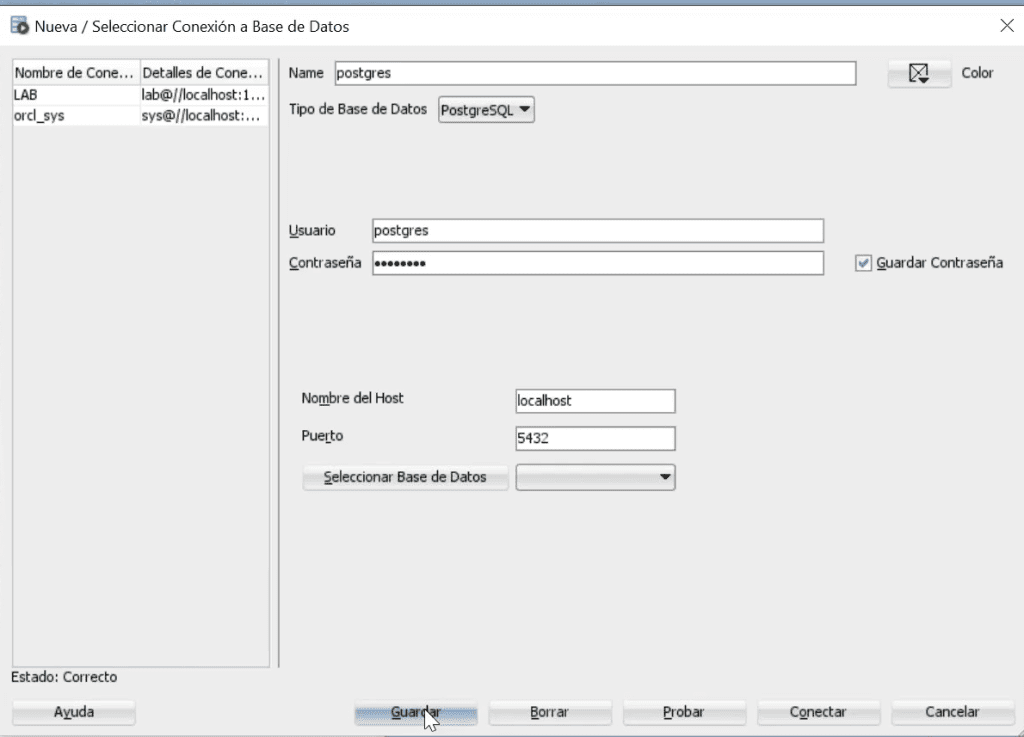The width and height of the screenshot is (1024, 737).
Task: Click the Borrar button
Action: tap(550, 712)
